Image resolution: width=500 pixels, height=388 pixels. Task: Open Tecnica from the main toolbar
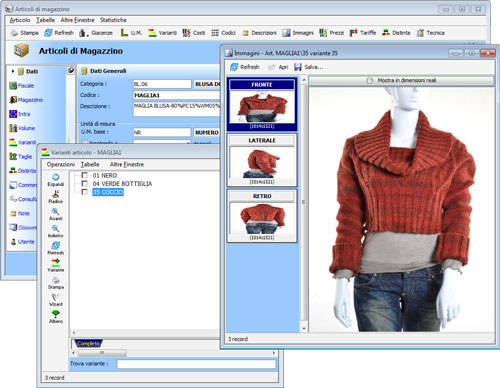[431, 33]
